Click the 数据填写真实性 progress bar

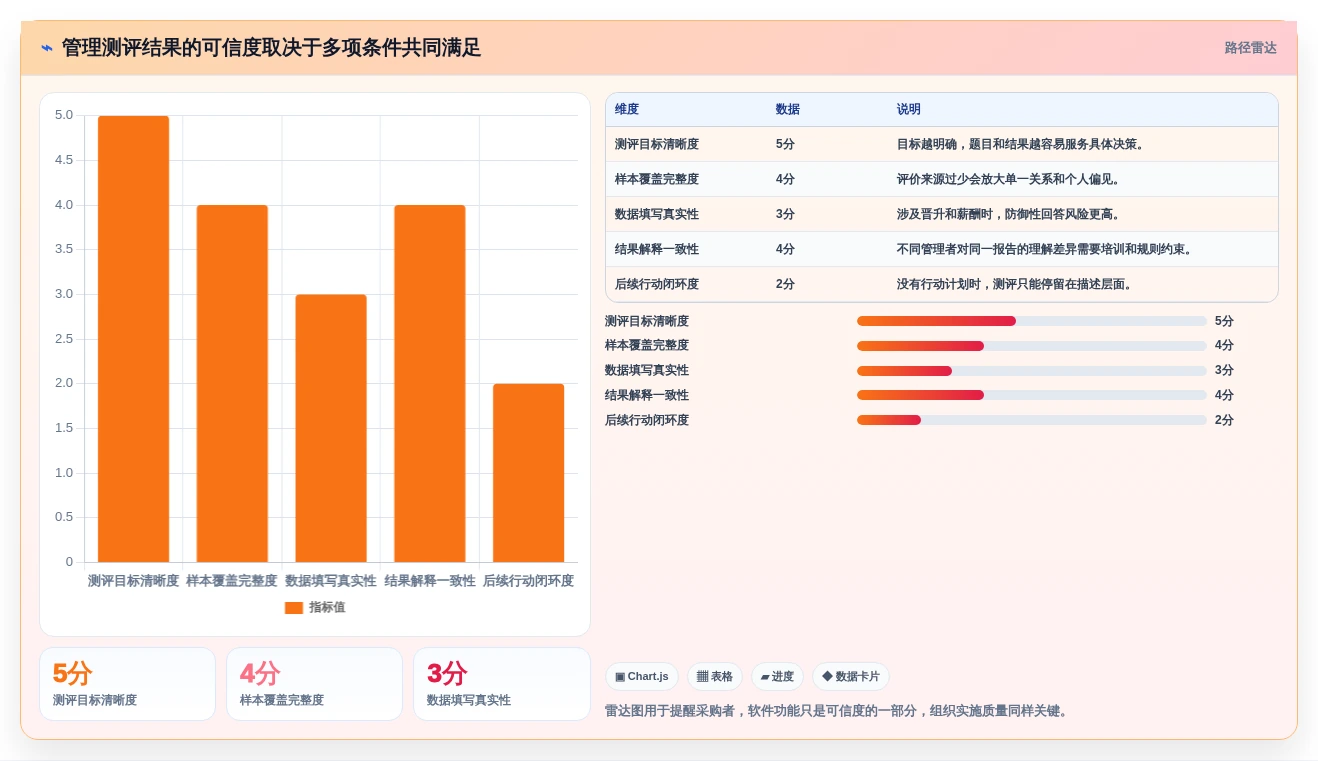(x=1032, y=371)
